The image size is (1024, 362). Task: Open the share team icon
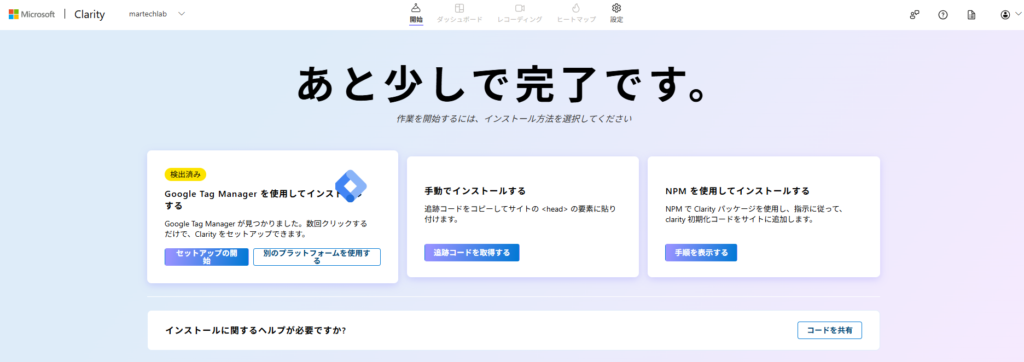[914, 15]
